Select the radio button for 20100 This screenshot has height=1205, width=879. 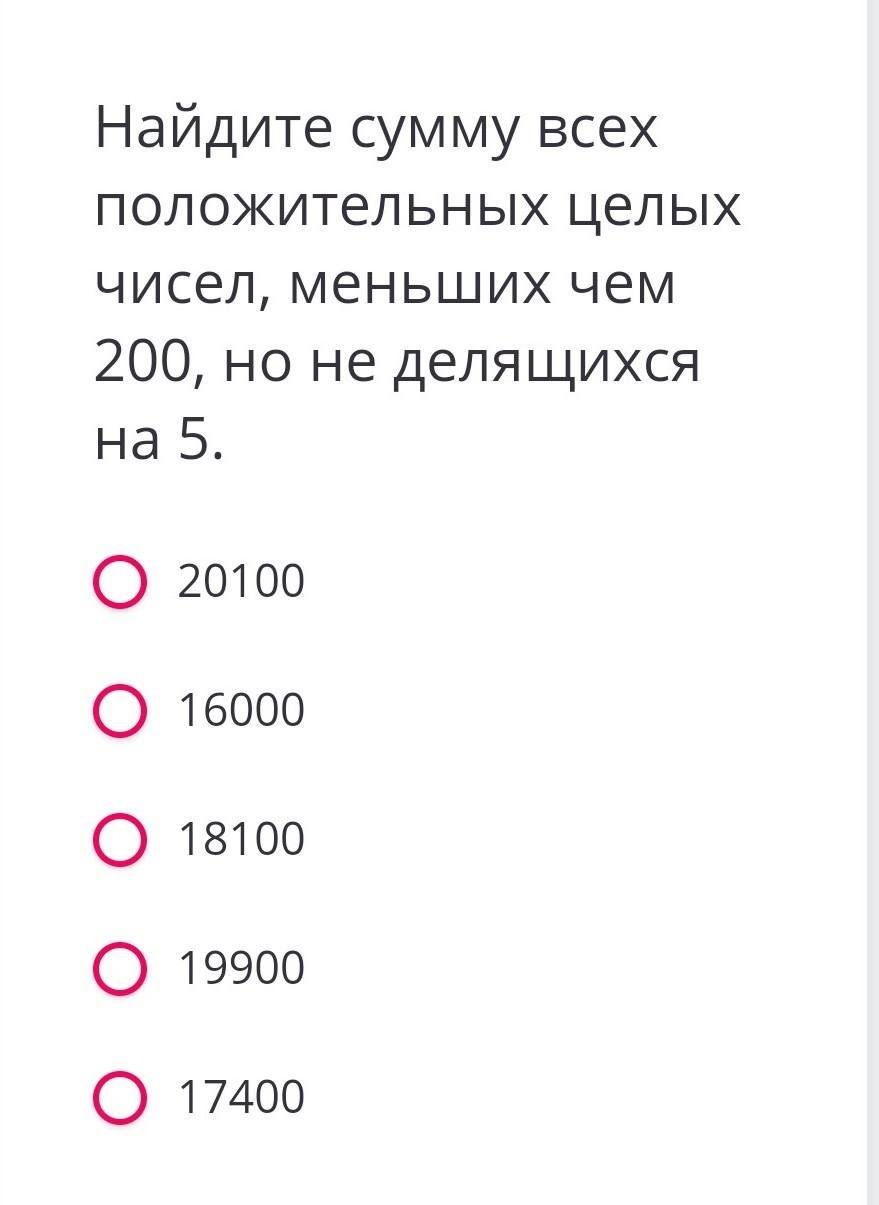click(120, 582)
